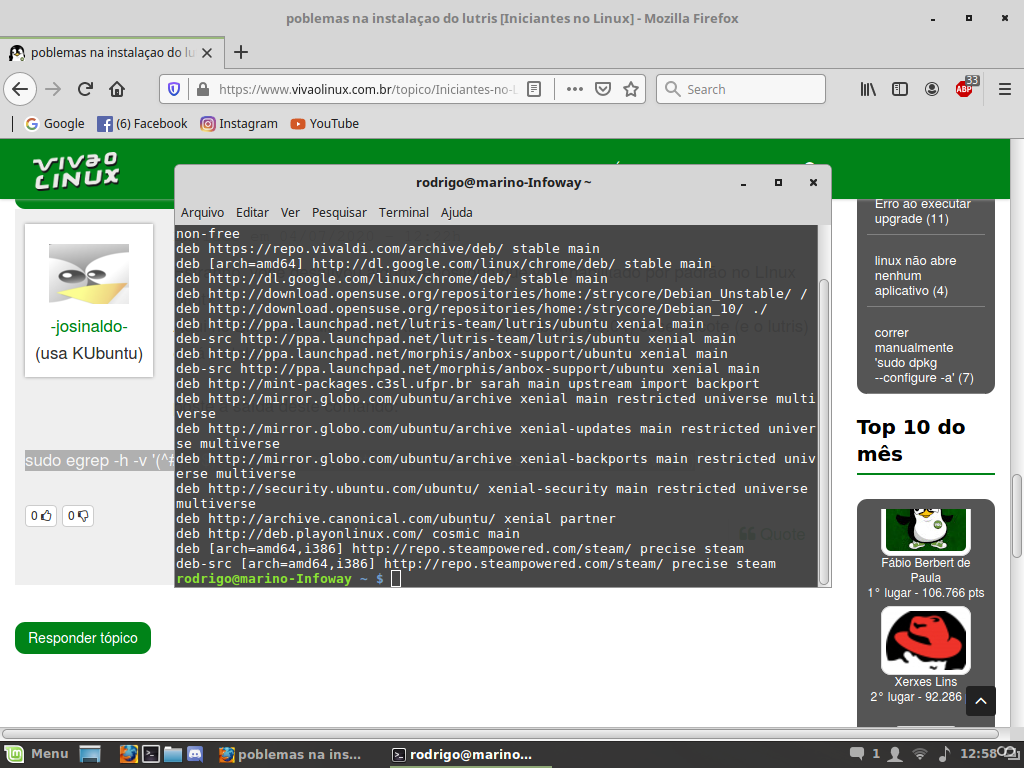
Task: Open the Adblock Plus extension
Action: point(965,88)
